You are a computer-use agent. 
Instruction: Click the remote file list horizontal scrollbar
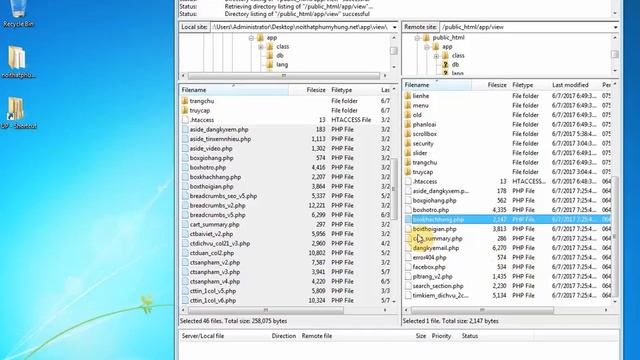coord(482,310)
